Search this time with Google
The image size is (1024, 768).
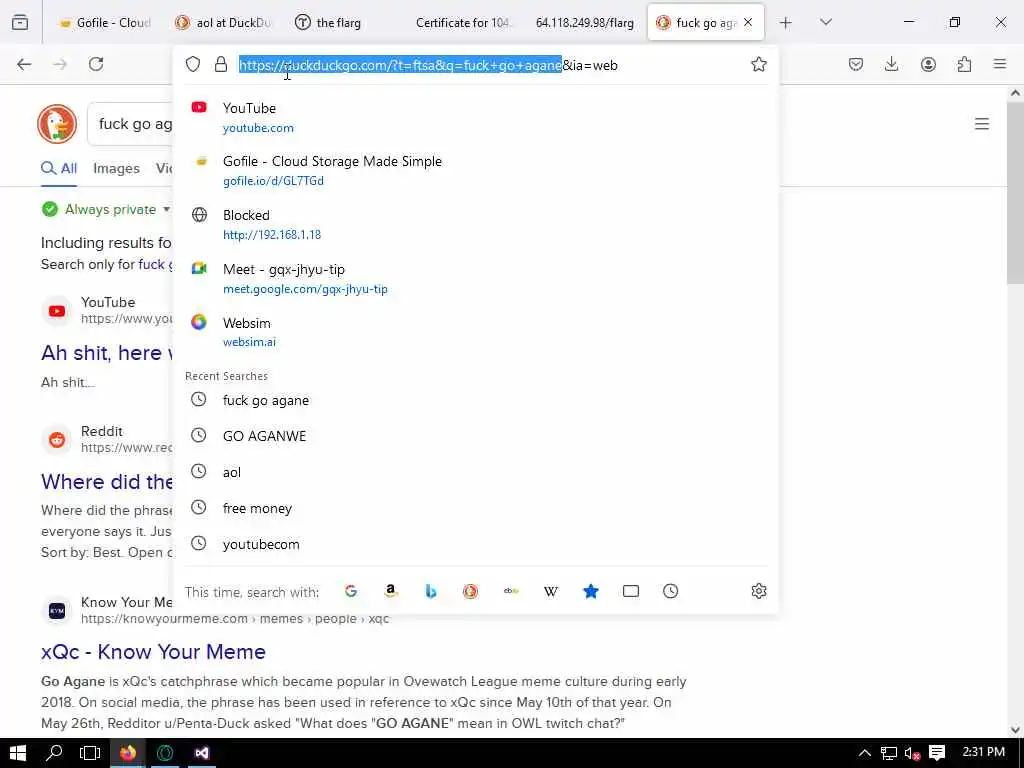[x=351, y=591]
